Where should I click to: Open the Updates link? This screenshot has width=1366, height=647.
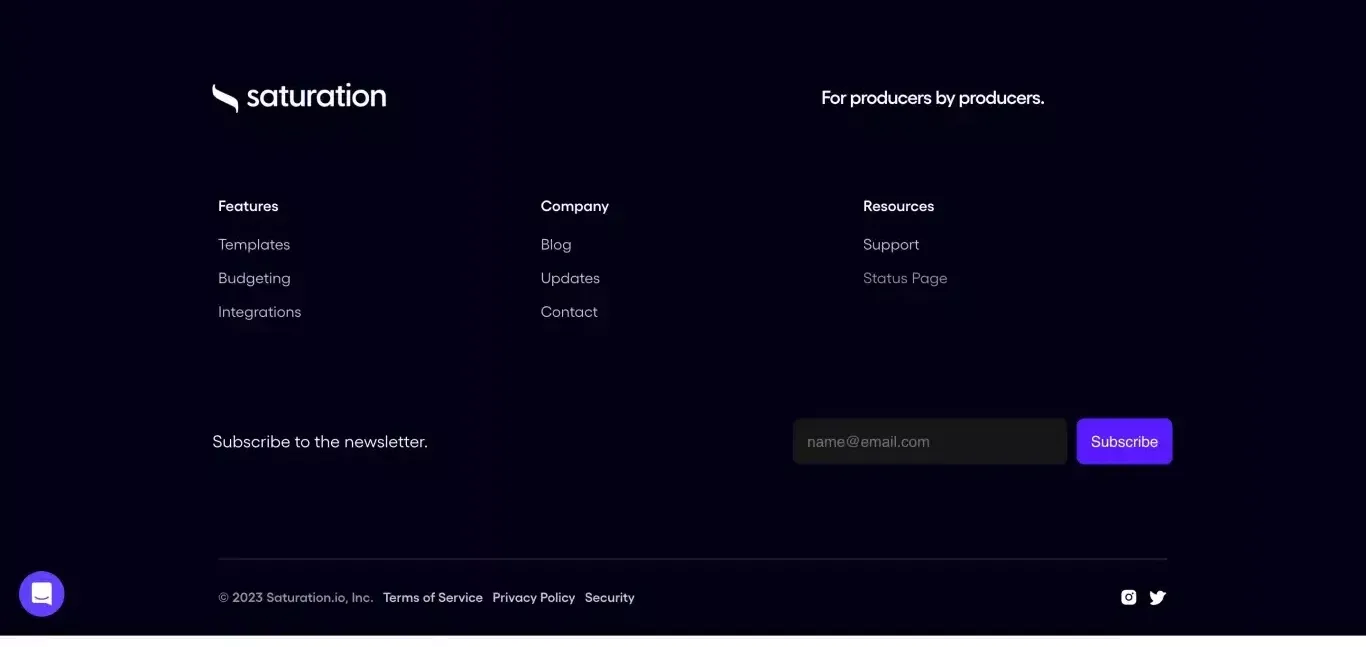coord(570,278)
